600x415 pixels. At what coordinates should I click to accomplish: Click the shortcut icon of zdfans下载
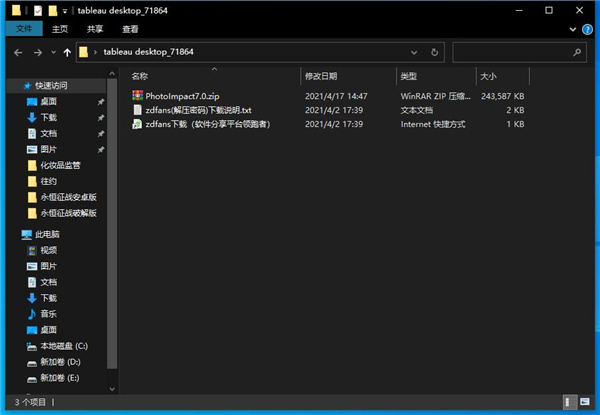[137, 124]
